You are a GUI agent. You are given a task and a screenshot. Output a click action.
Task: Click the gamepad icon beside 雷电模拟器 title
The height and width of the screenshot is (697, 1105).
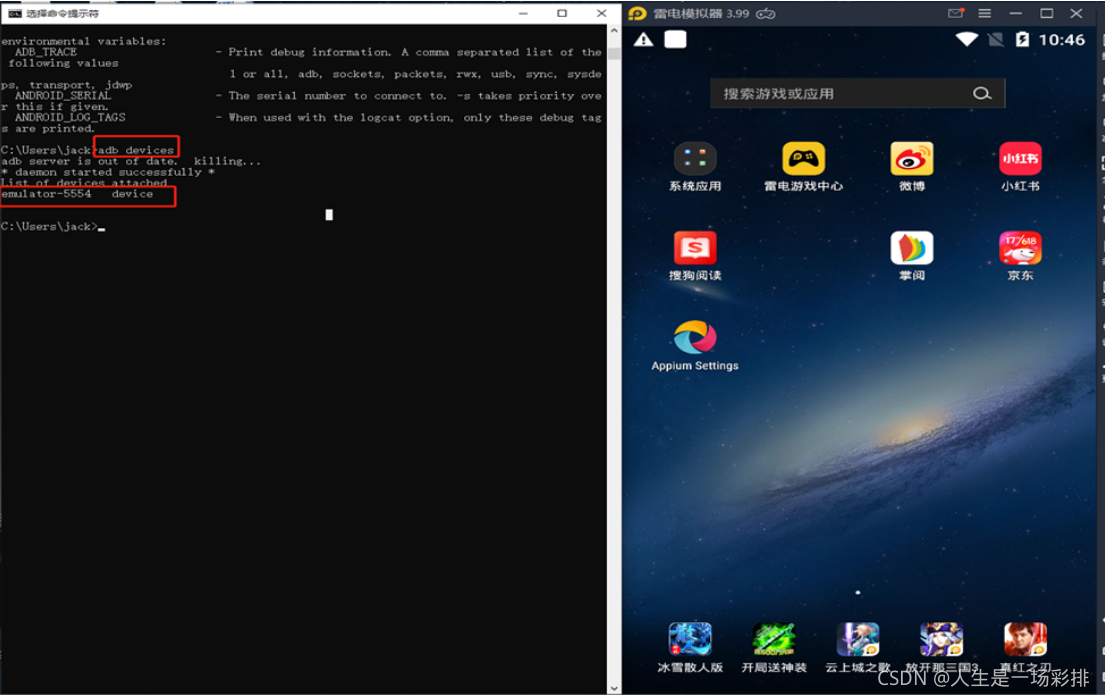(766, 13)
